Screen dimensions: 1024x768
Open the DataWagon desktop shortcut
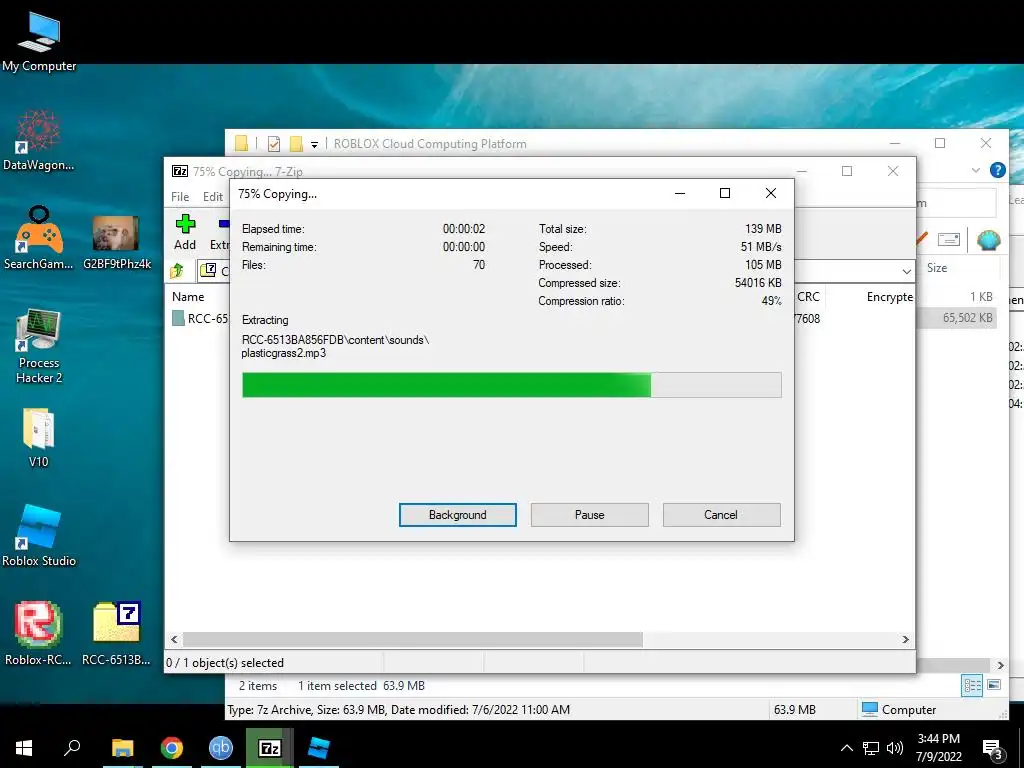(x=39, y=139)
